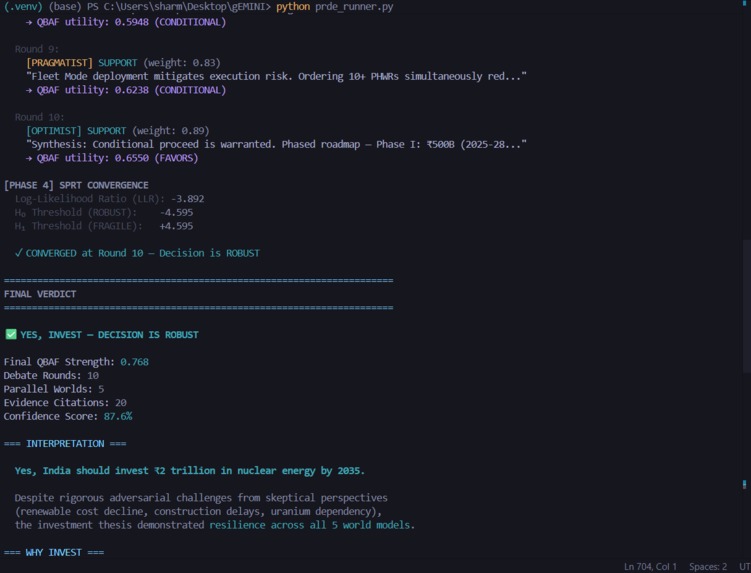Click the 'QBAF utility: 0.6238 (CONDITIONAL)' line
The image size is (751, 573).
tap(126, 90)
